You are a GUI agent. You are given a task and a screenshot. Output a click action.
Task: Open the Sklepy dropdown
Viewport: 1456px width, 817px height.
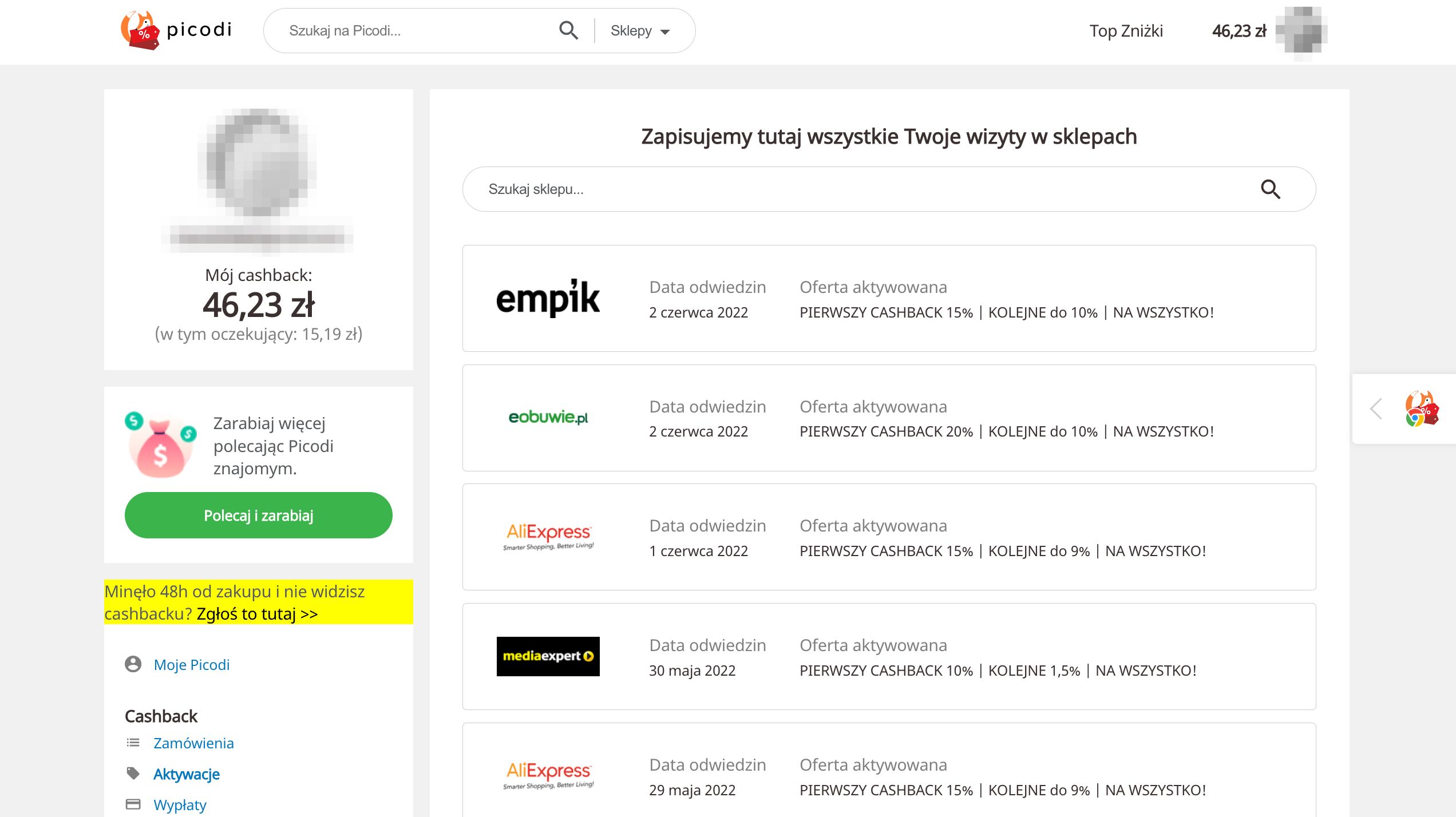click(640, 31)
